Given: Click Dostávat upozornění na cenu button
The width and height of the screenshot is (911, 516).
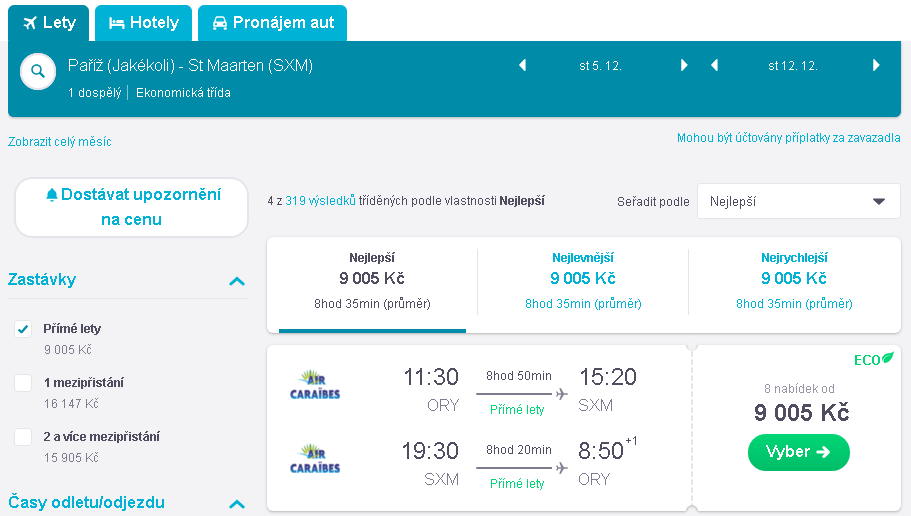Looking at the screenshot, I should (132, 207).
